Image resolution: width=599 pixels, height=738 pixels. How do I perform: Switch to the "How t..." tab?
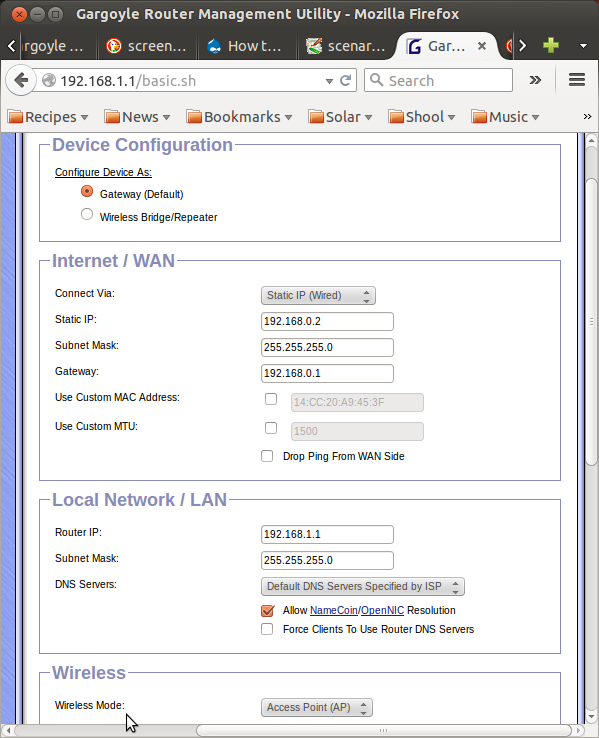pos(247,46)
